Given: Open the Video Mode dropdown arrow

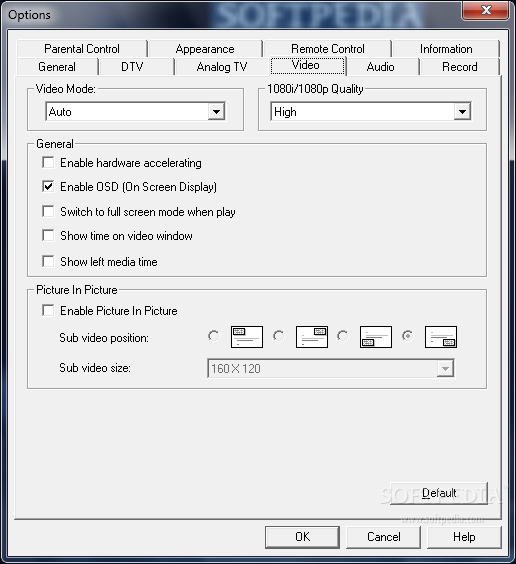Looking at the screenshot, I should [216, 112].
